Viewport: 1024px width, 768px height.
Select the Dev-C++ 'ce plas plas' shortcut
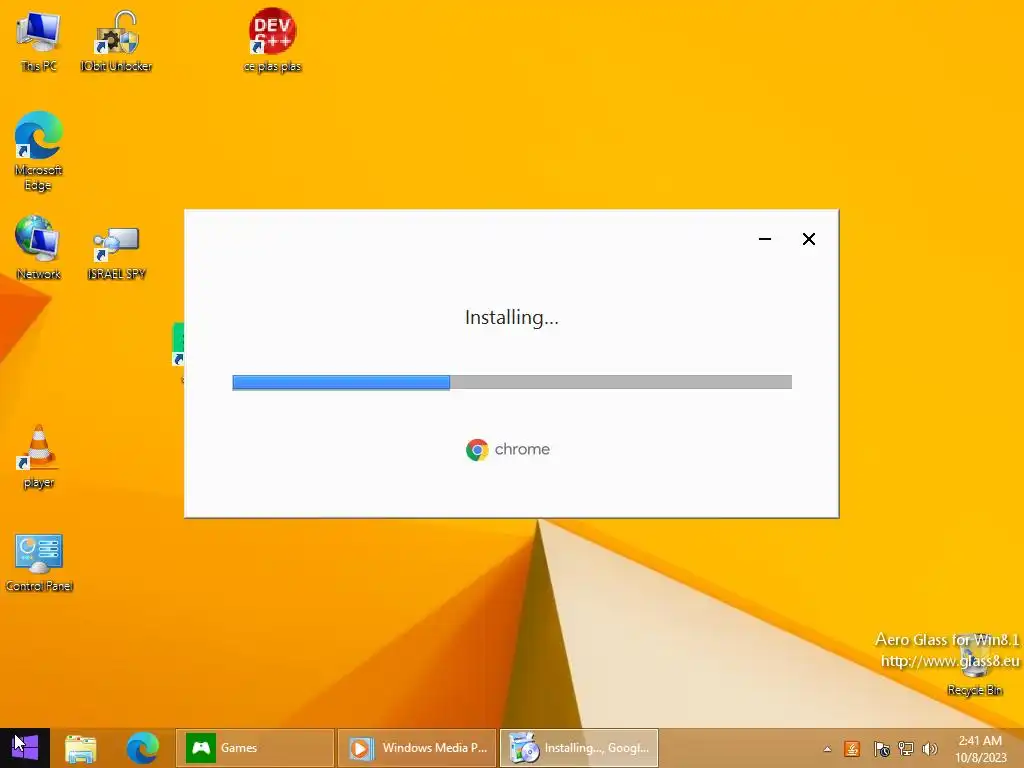coord(272,40)
